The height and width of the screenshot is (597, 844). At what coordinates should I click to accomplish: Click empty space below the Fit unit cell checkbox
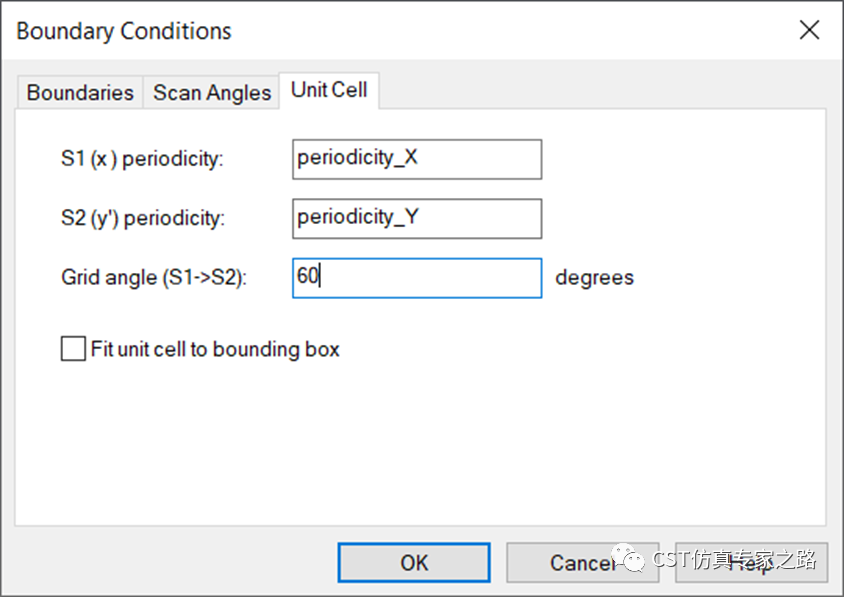pyautogui.click(x=420, y=441)
